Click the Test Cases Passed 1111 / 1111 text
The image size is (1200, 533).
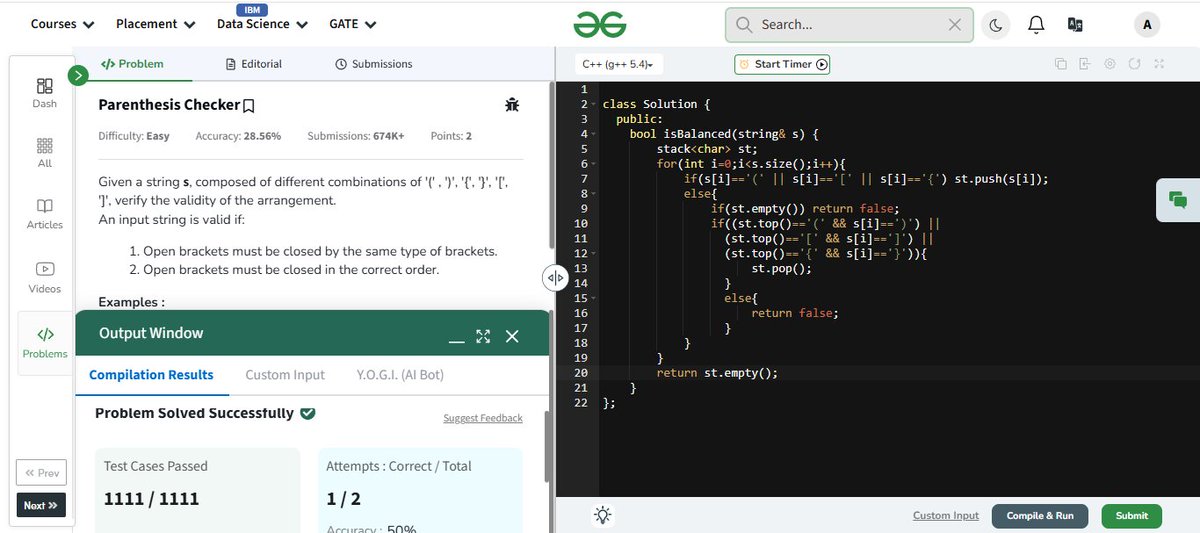pyautogui.click(x=152, y=498)
